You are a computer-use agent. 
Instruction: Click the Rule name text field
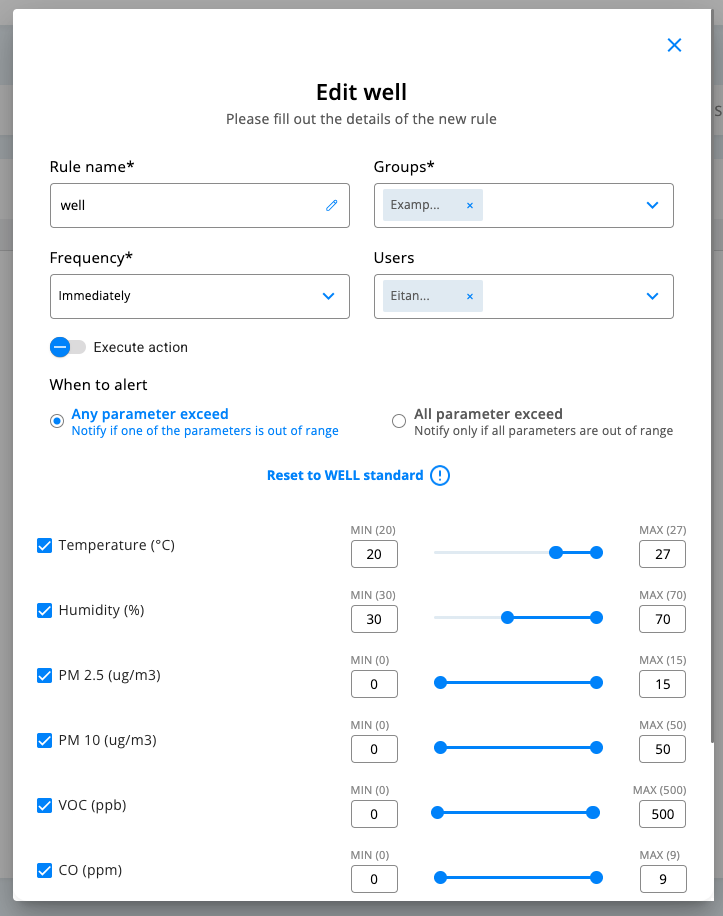(190, 205)
